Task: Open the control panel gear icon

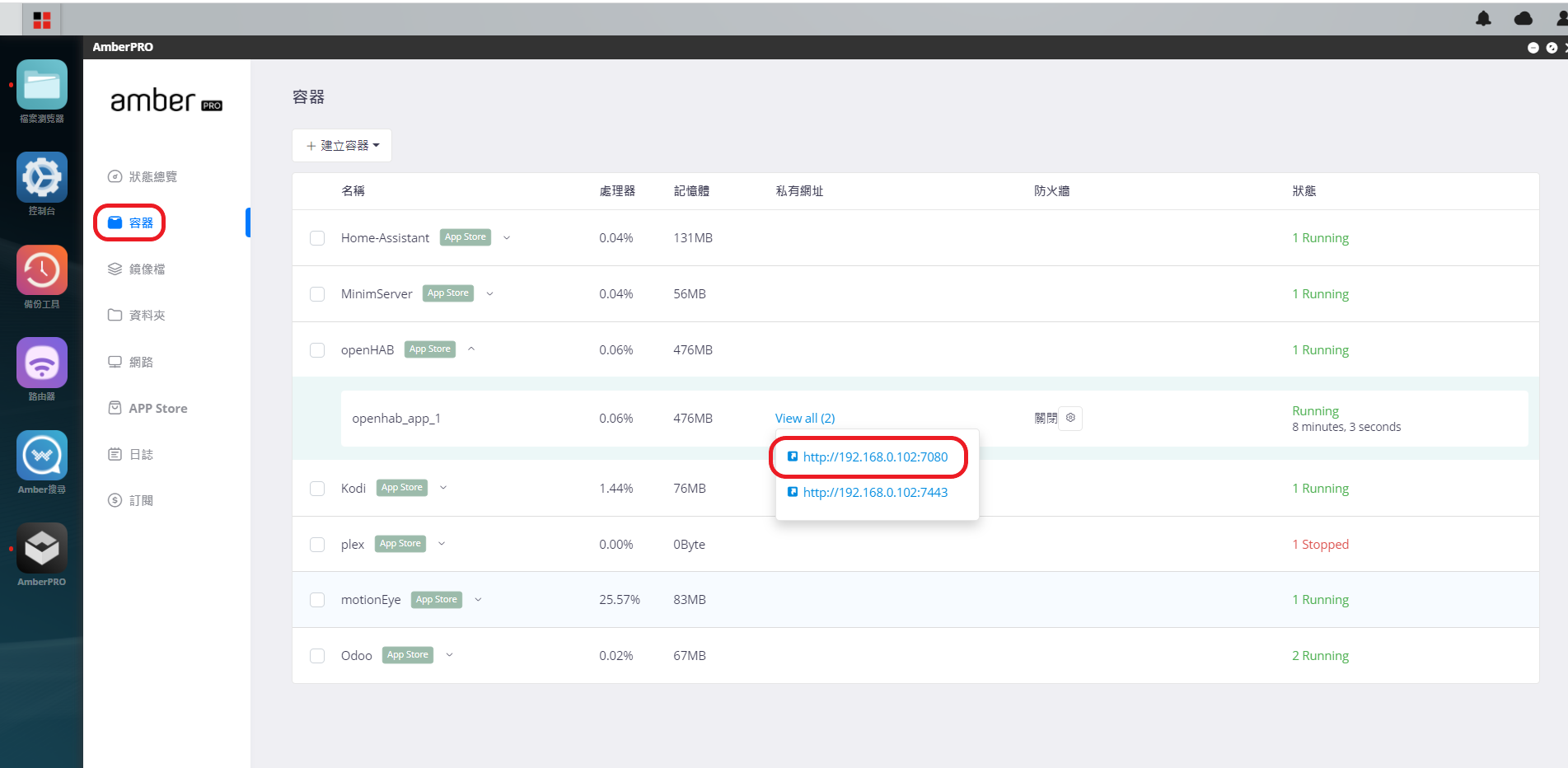Action: coord(42,177)
